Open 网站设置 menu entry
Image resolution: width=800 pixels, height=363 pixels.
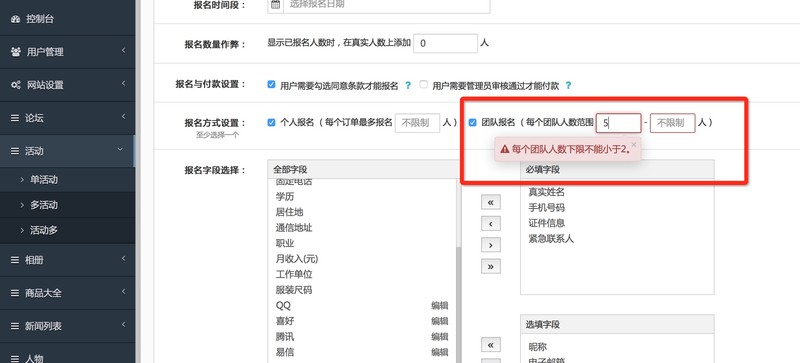(67, 85)
